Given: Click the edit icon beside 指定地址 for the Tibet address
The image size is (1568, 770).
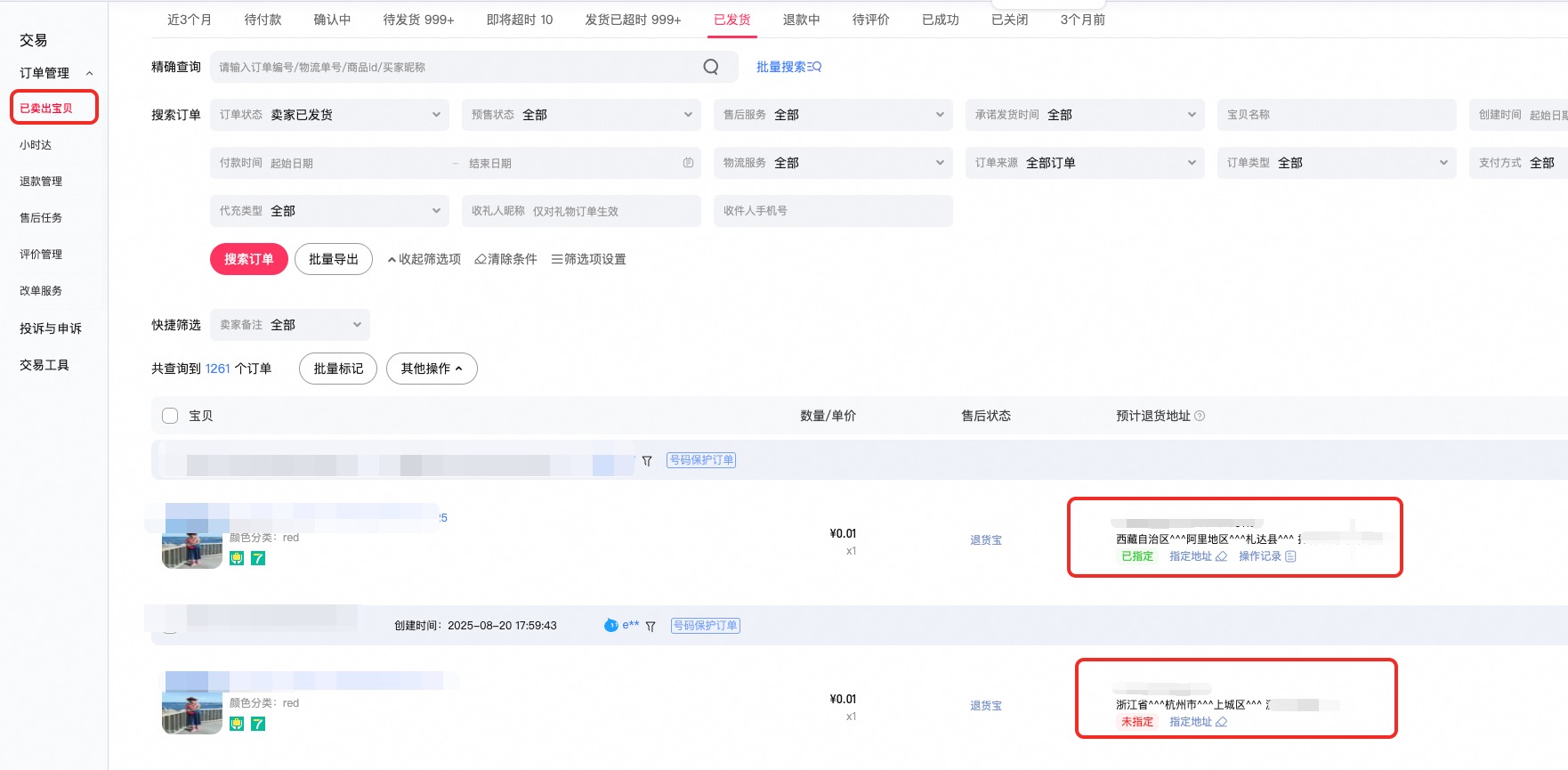Looking at the screenshot, I should point(1221,556).
